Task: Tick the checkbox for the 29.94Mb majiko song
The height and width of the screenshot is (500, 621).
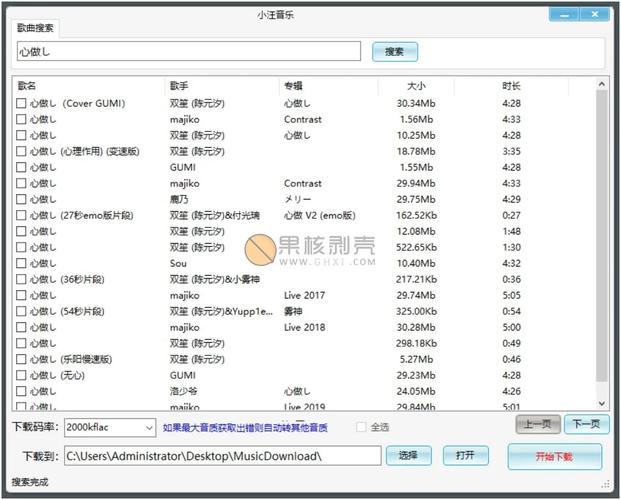Action: point(21,183)
